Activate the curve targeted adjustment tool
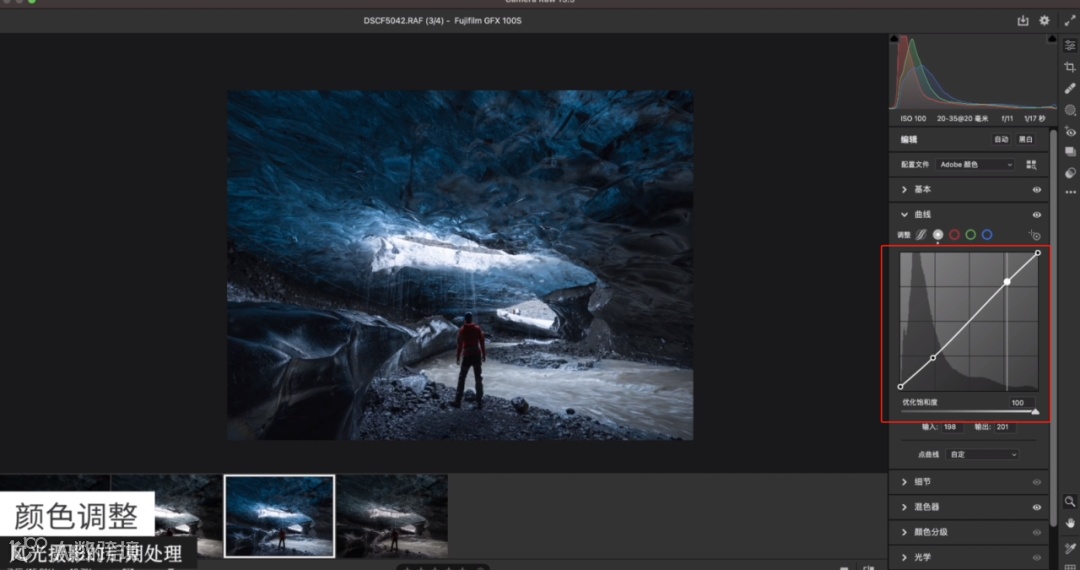The width and height of the screenshot is (1080, 570). pyautogui.click(x=1034, y=235)
